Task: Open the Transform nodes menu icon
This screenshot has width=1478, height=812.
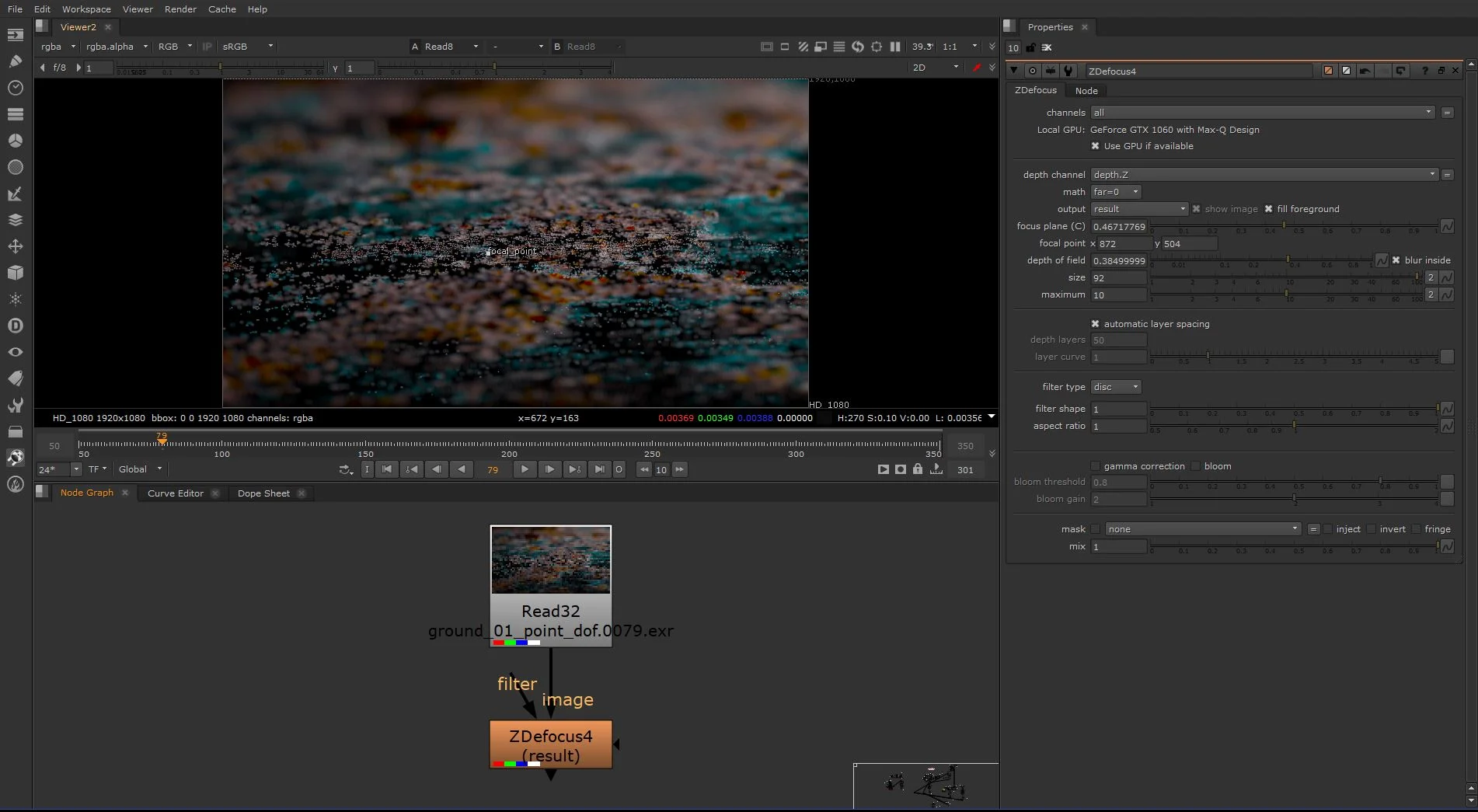Action: click(x=15, y=246)
